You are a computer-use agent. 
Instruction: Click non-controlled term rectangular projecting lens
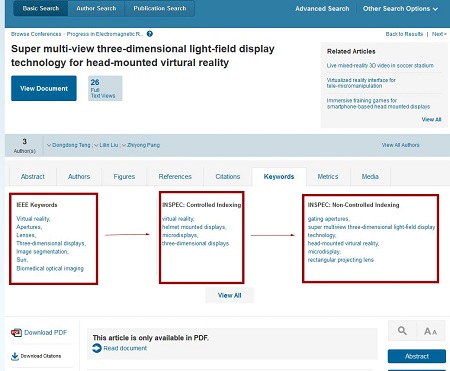[341, 260]
